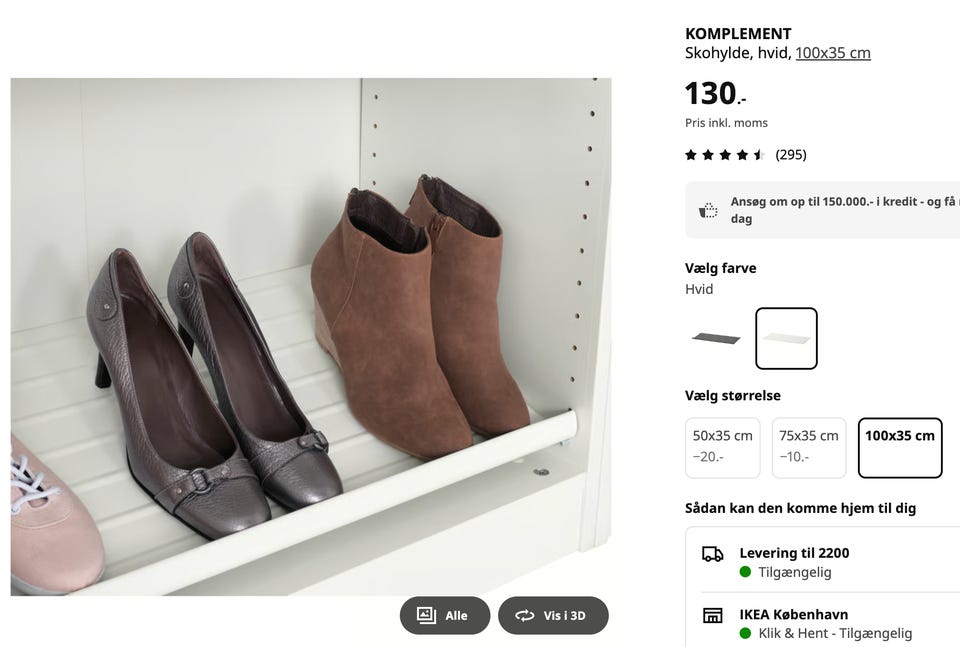Click the review count (295)

[790, 155]
